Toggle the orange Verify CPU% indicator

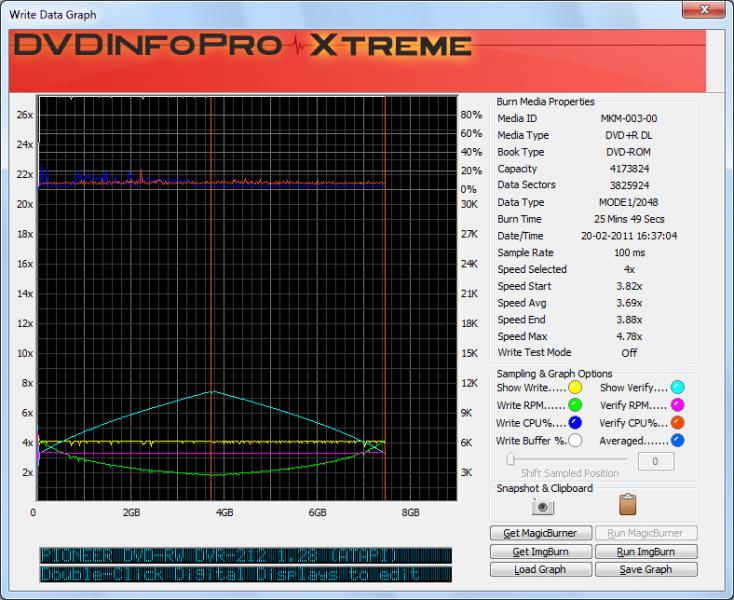677,423
